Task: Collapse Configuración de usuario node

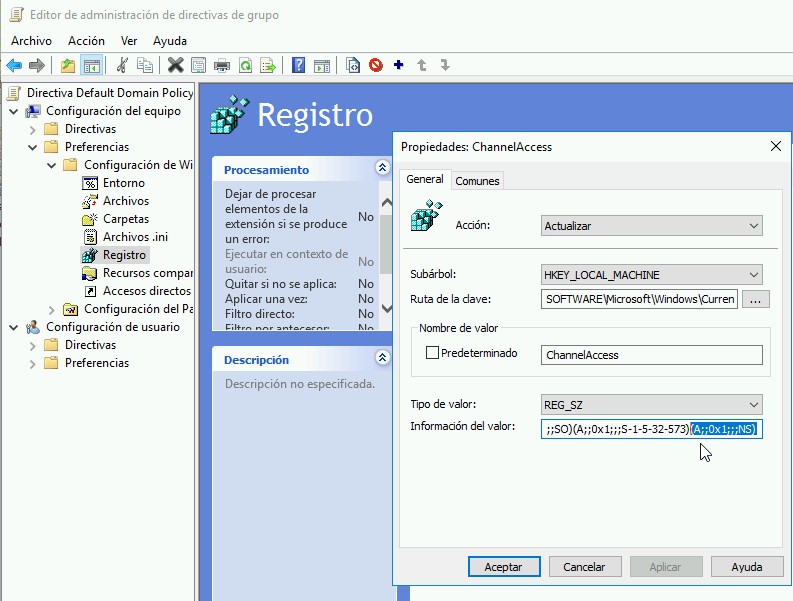Action: point(14,327)
